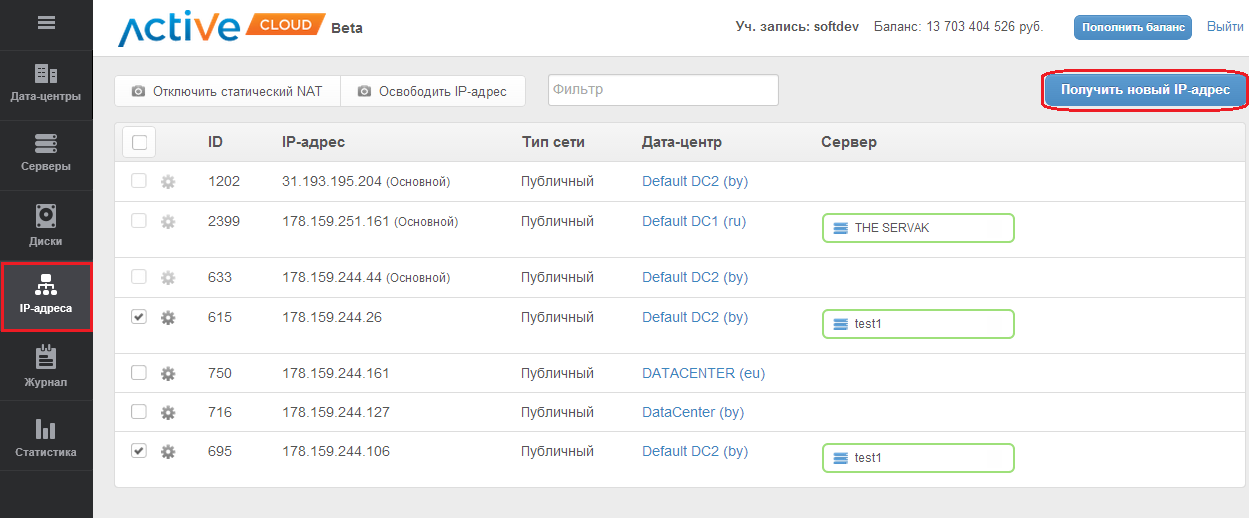Toggle the select-all checkbox in table header
The height and width of the screenshot is (518, 1254).
139,143
